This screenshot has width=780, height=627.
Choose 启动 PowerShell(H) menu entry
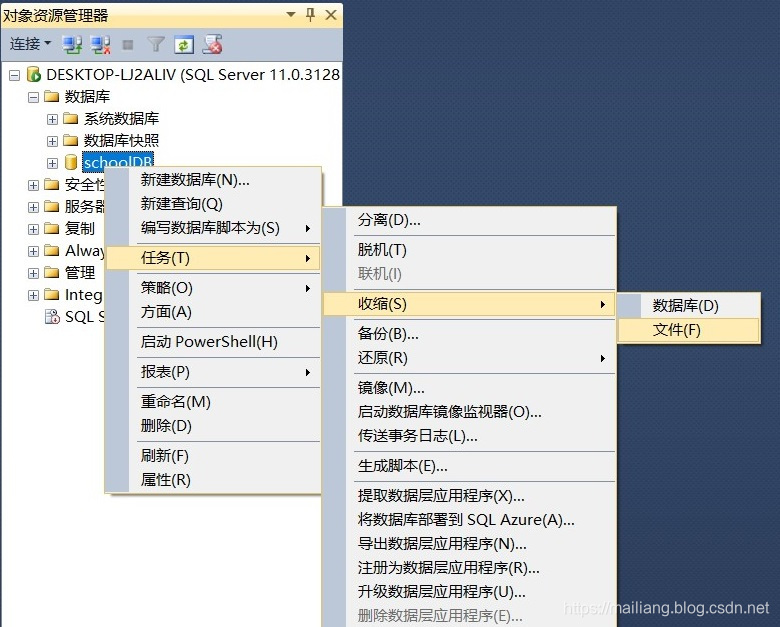pos(213,342)
